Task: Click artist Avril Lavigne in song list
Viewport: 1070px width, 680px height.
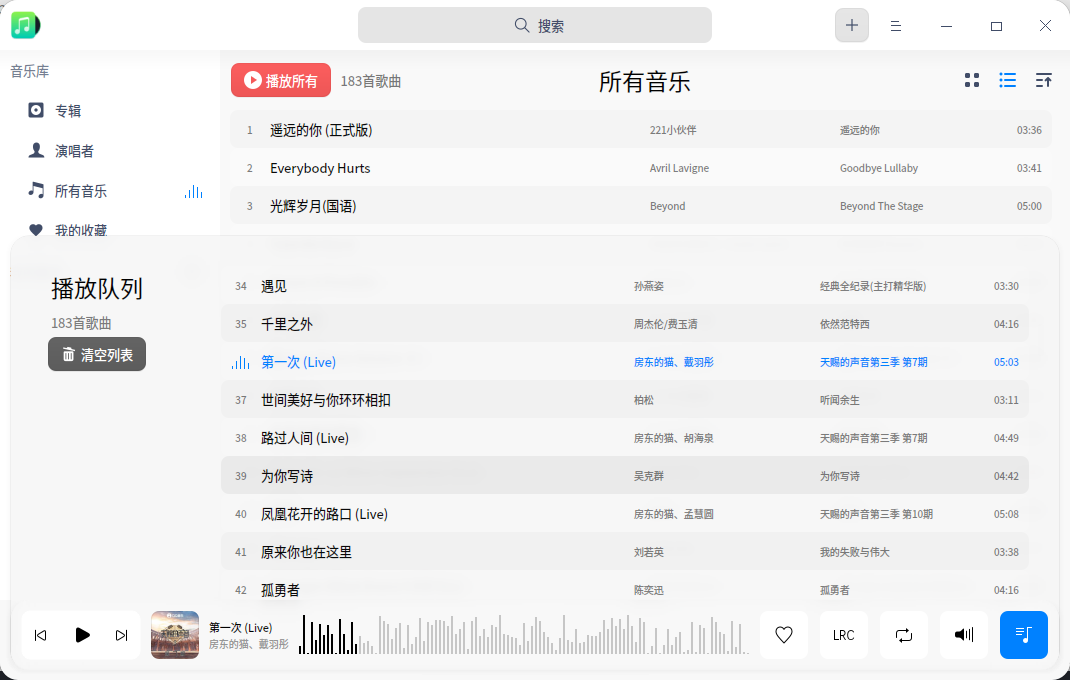Action: 679,168
